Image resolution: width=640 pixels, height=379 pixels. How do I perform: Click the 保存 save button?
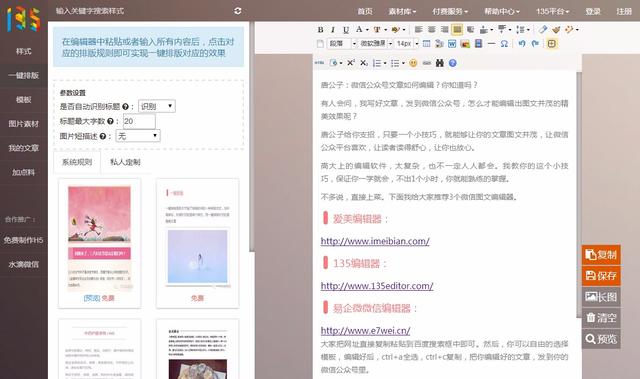(601, 275)
